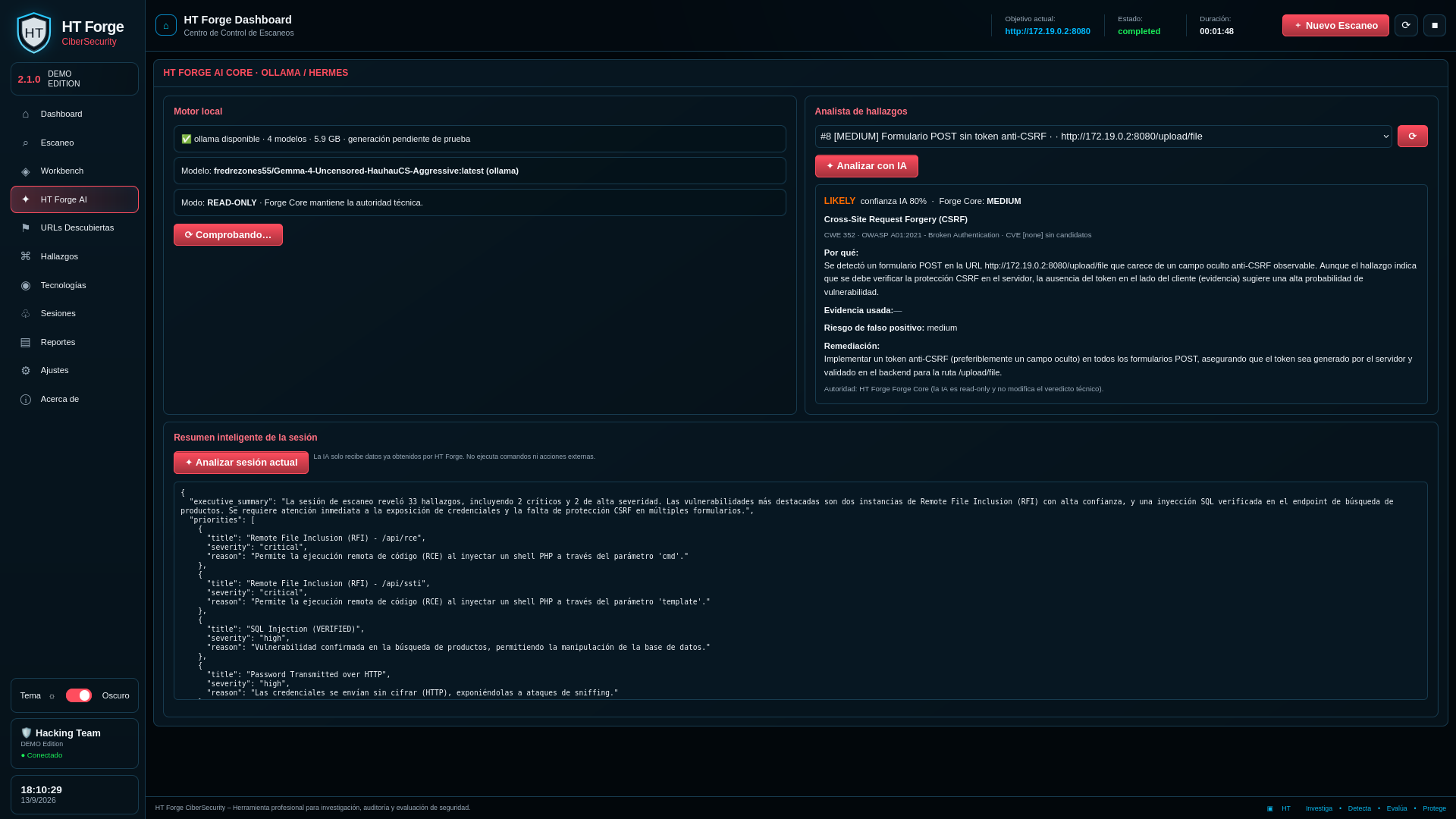Click the Escaneo magnifier icon
The height and width of the screenshot is (819, 1456).
[x=26, y=143]
